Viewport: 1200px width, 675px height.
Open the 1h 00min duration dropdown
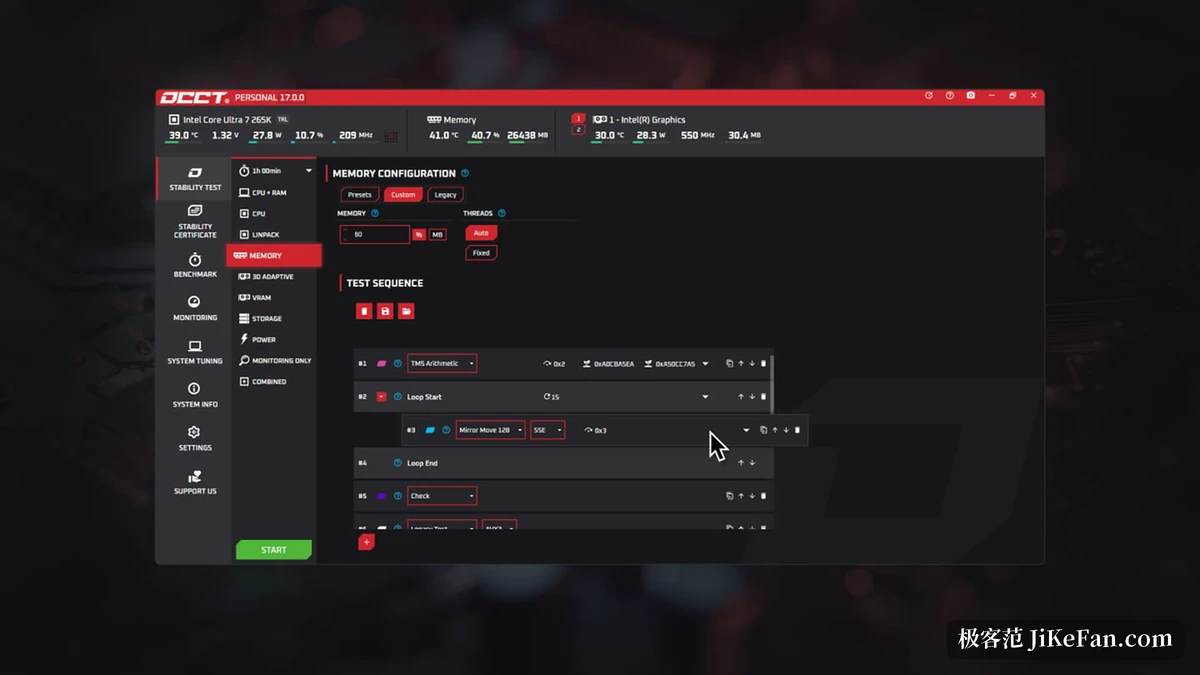click(x=275, y=171)
